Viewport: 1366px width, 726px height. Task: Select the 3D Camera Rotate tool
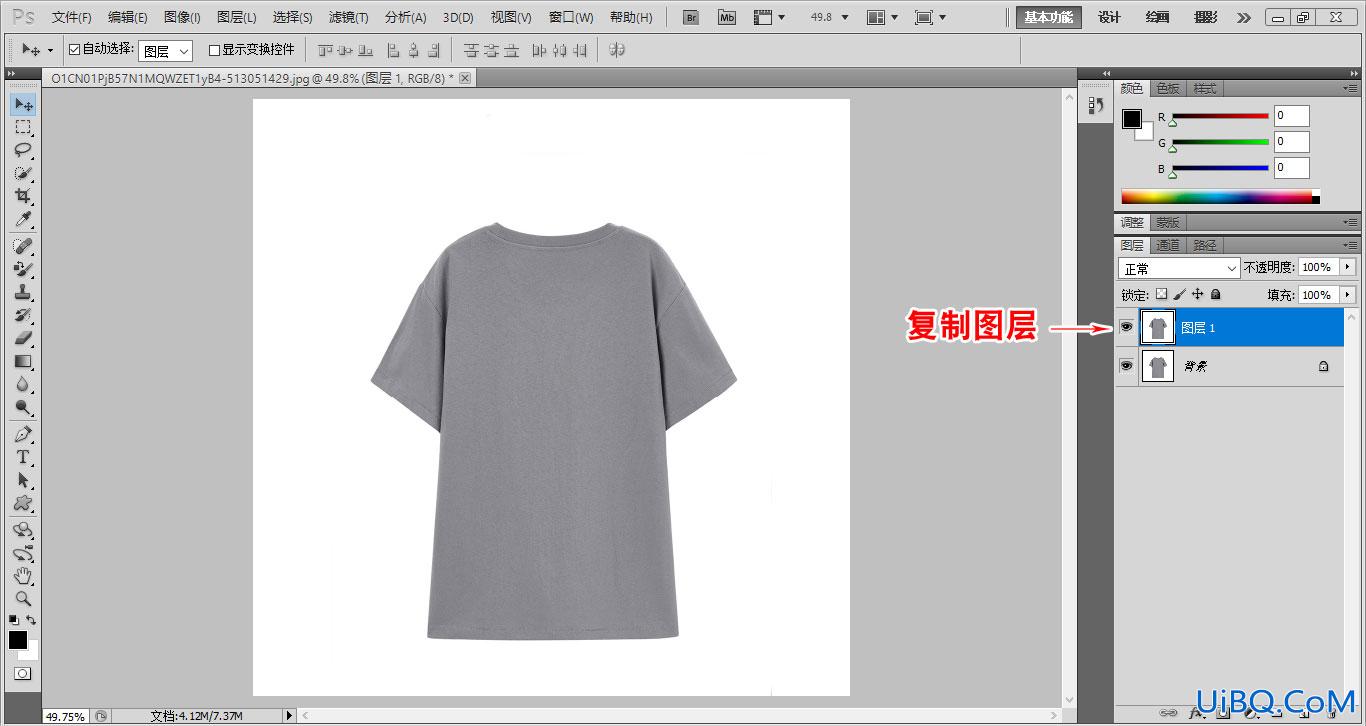point(23,553)
